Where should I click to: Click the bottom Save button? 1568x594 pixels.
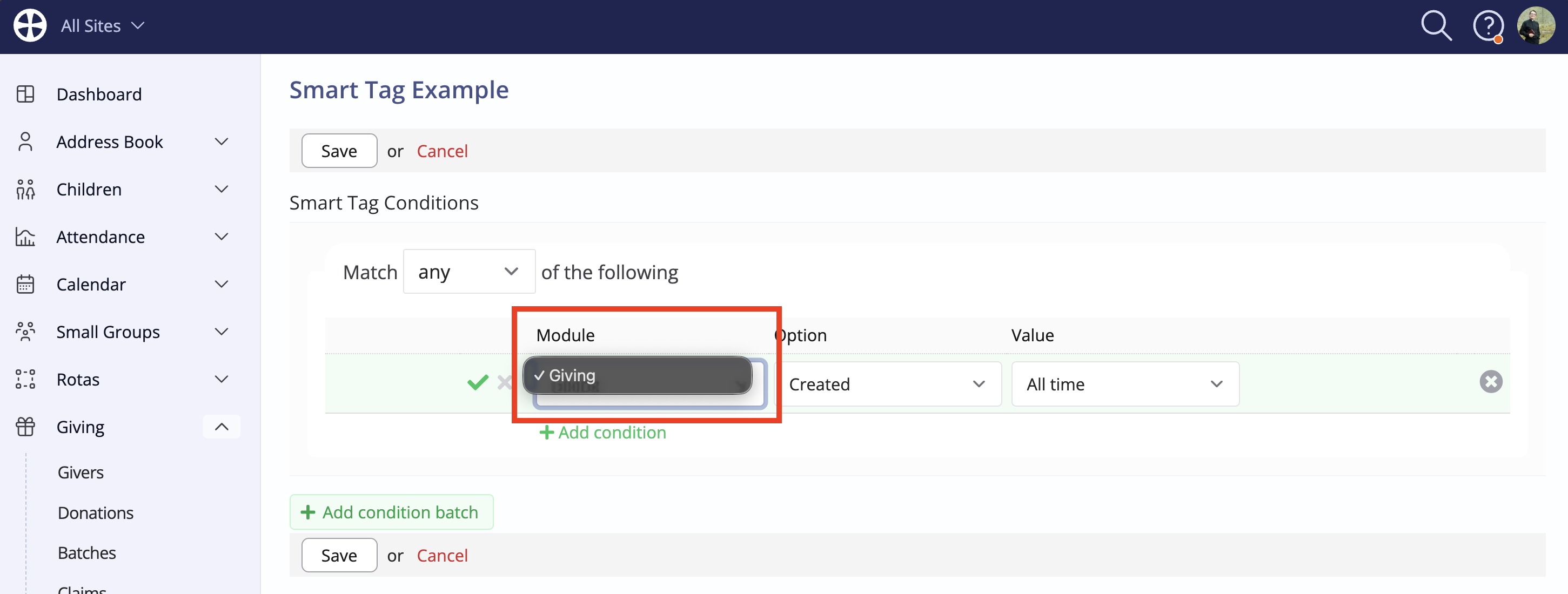coord(339,555)
